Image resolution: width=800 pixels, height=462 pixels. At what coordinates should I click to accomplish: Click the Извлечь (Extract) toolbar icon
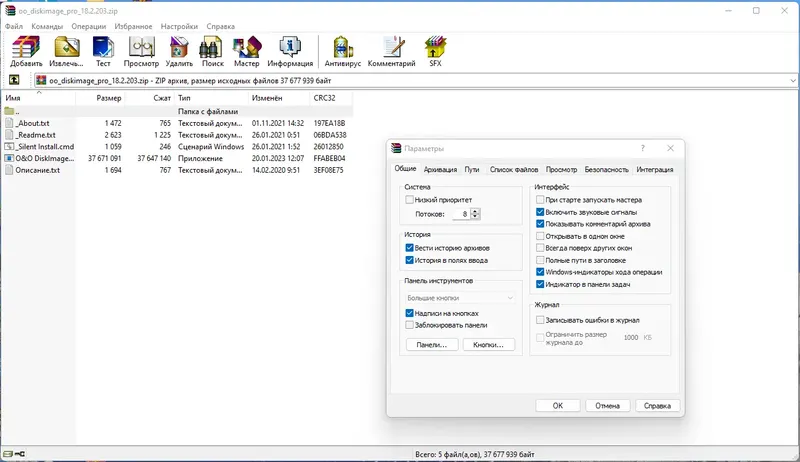click(67, 47)
